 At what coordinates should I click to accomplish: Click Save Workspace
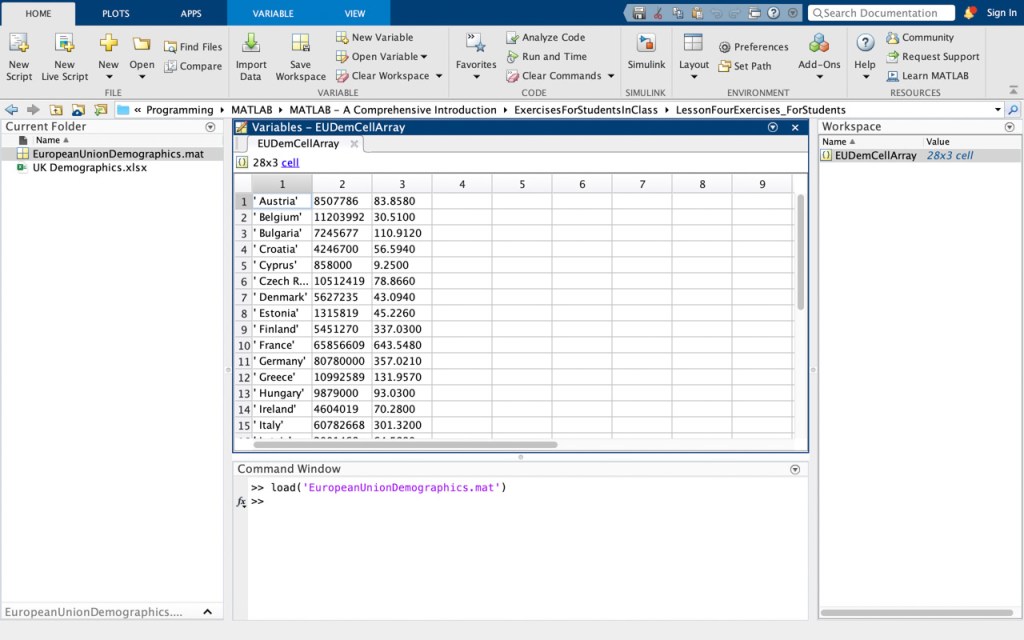pos(300,57)
